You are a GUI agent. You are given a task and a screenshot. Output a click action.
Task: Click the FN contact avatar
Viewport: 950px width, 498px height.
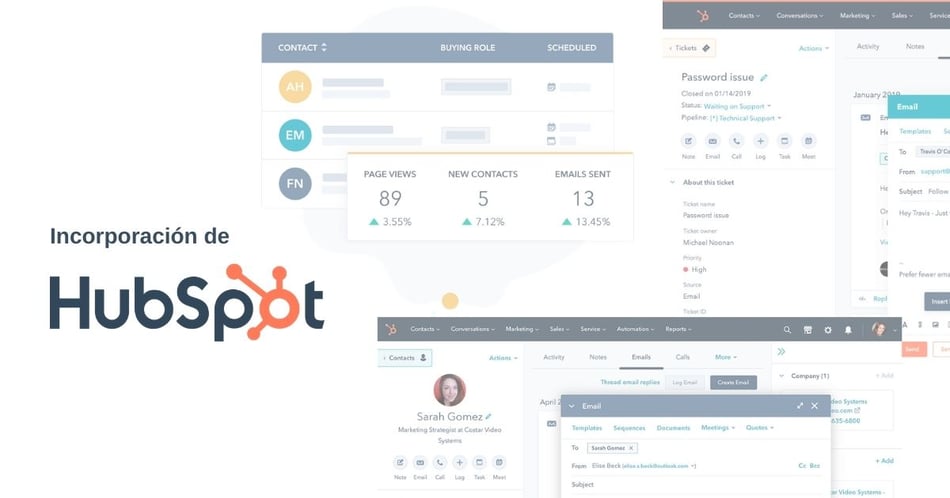295,183
